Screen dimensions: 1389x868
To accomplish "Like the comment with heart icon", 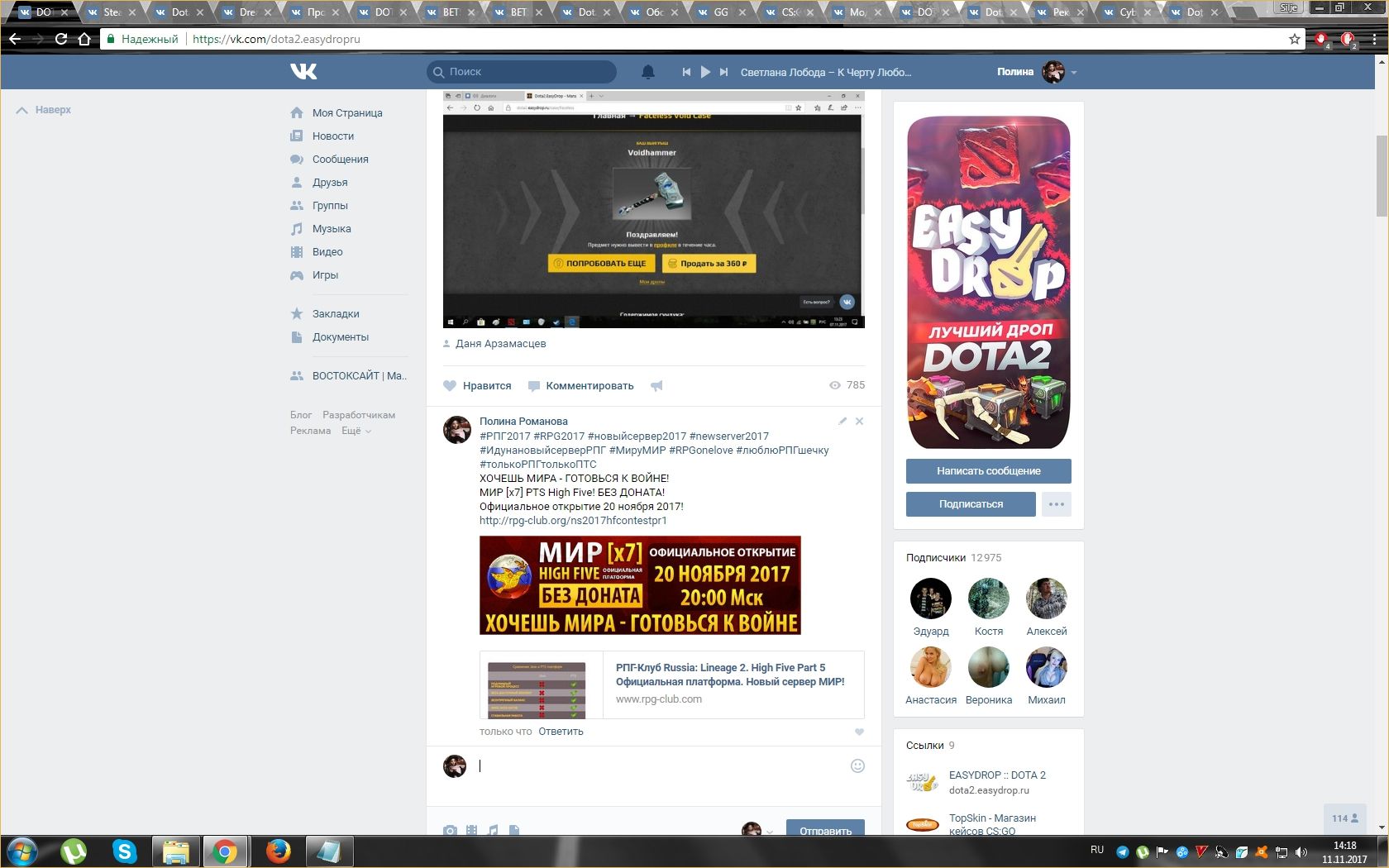I will coord(859,732).
